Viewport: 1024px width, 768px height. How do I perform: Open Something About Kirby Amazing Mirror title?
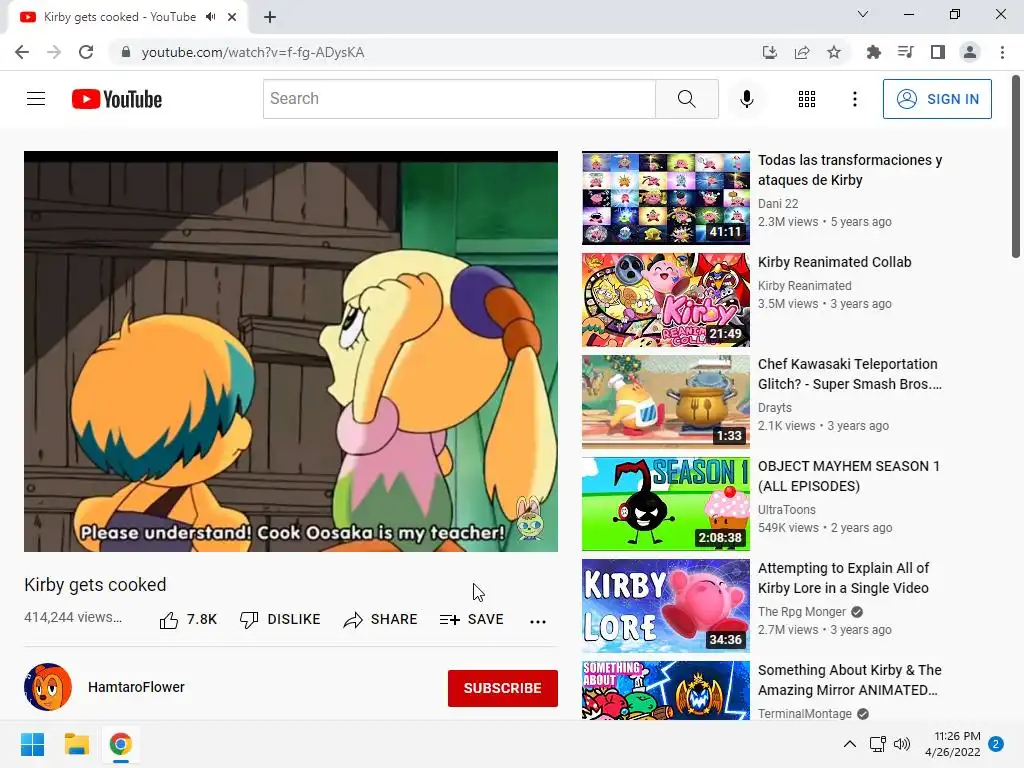[849, 680]
